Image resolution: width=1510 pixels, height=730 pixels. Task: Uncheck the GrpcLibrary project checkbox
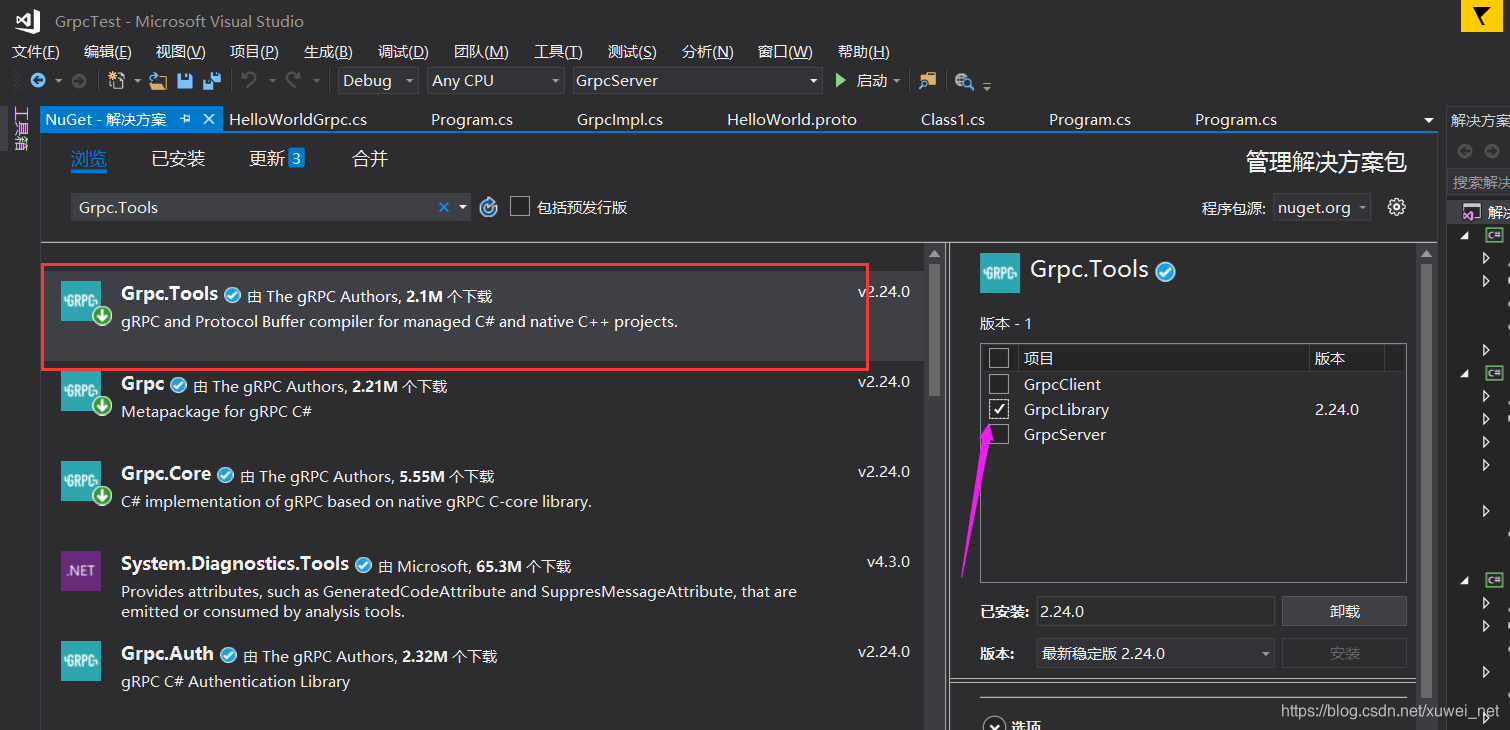(x=998, y=409)
